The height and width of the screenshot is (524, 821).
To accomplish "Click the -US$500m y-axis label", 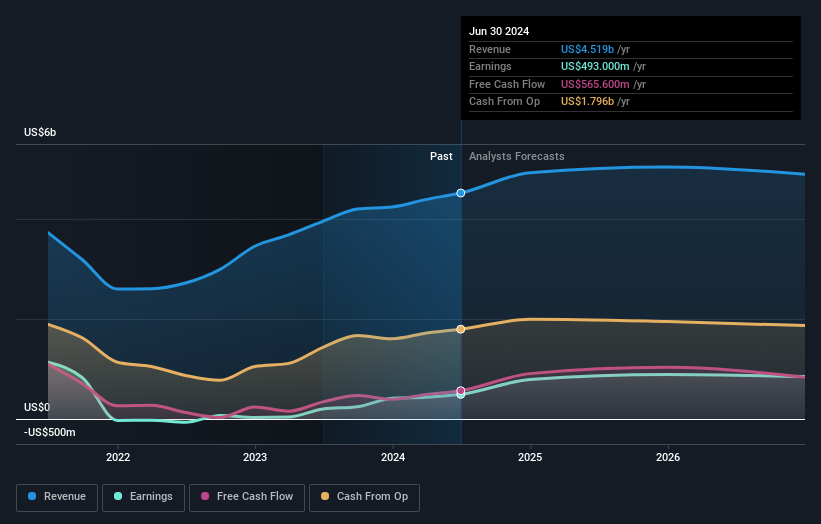I will 50,432.
